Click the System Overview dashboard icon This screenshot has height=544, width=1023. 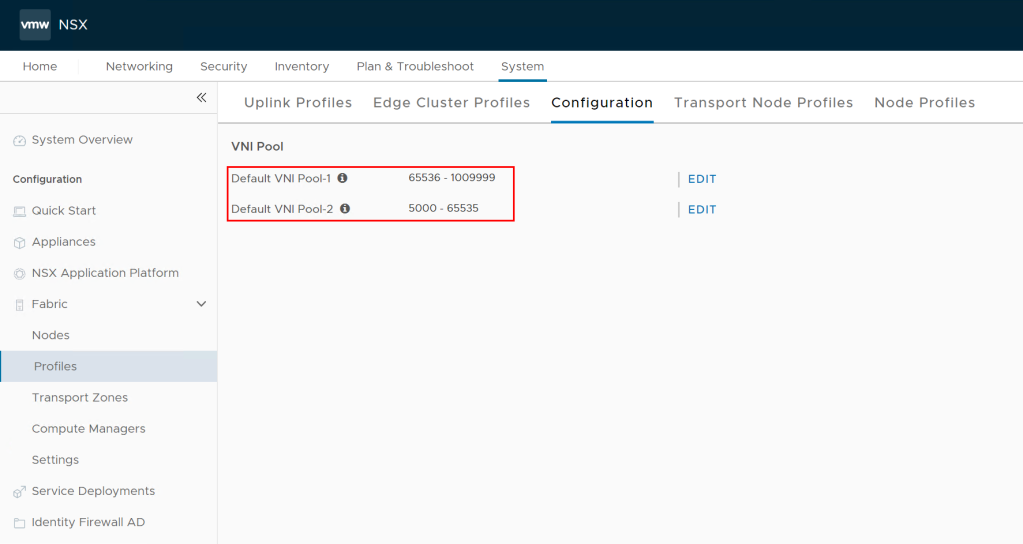coord(20,141)
